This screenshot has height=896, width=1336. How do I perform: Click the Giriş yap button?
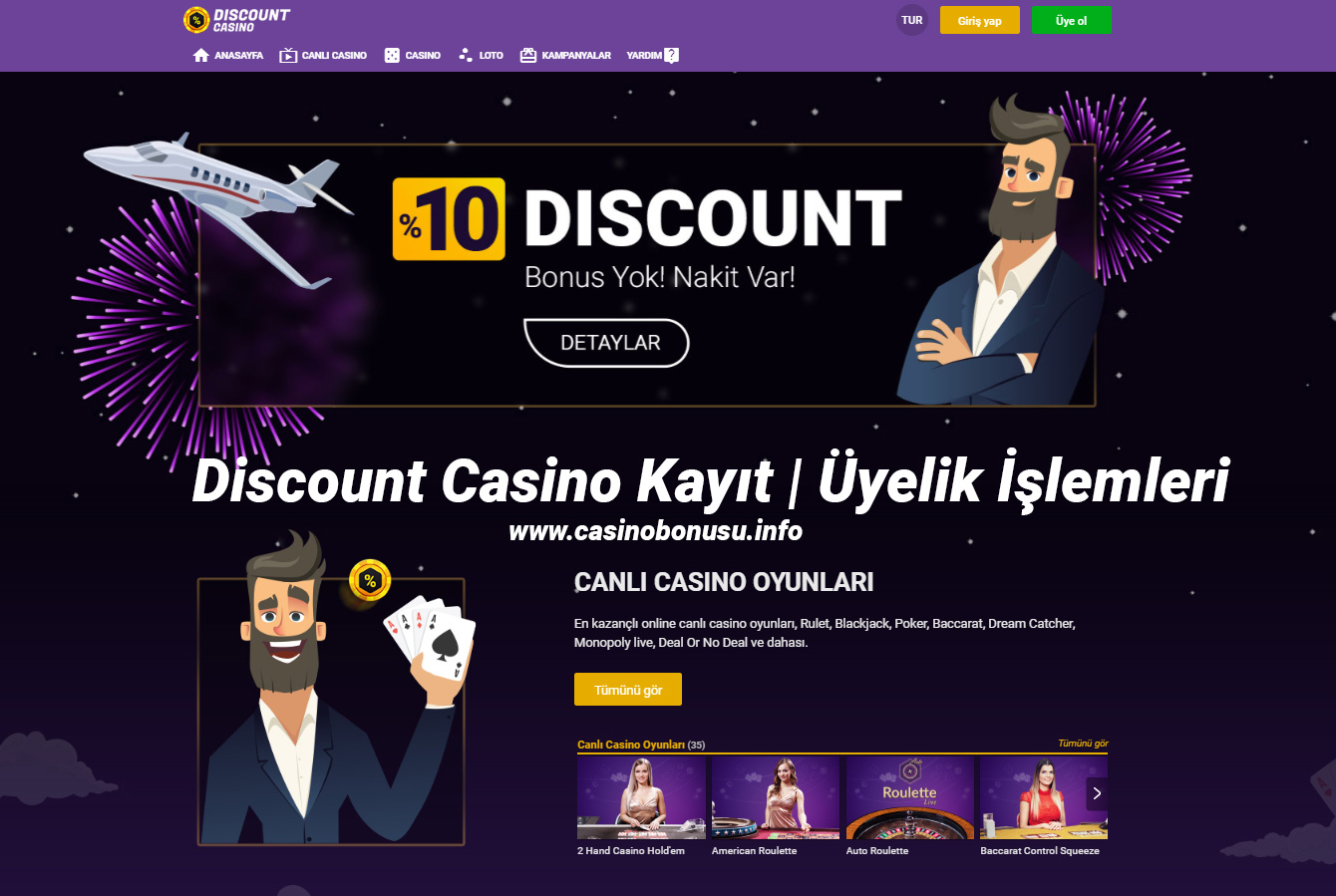[x=980, y=20]
